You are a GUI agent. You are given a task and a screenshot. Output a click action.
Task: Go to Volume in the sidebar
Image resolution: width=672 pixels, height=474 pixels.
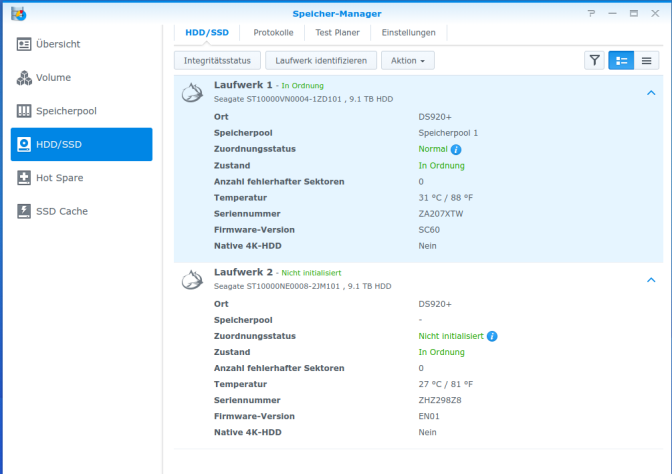point(81,78)
